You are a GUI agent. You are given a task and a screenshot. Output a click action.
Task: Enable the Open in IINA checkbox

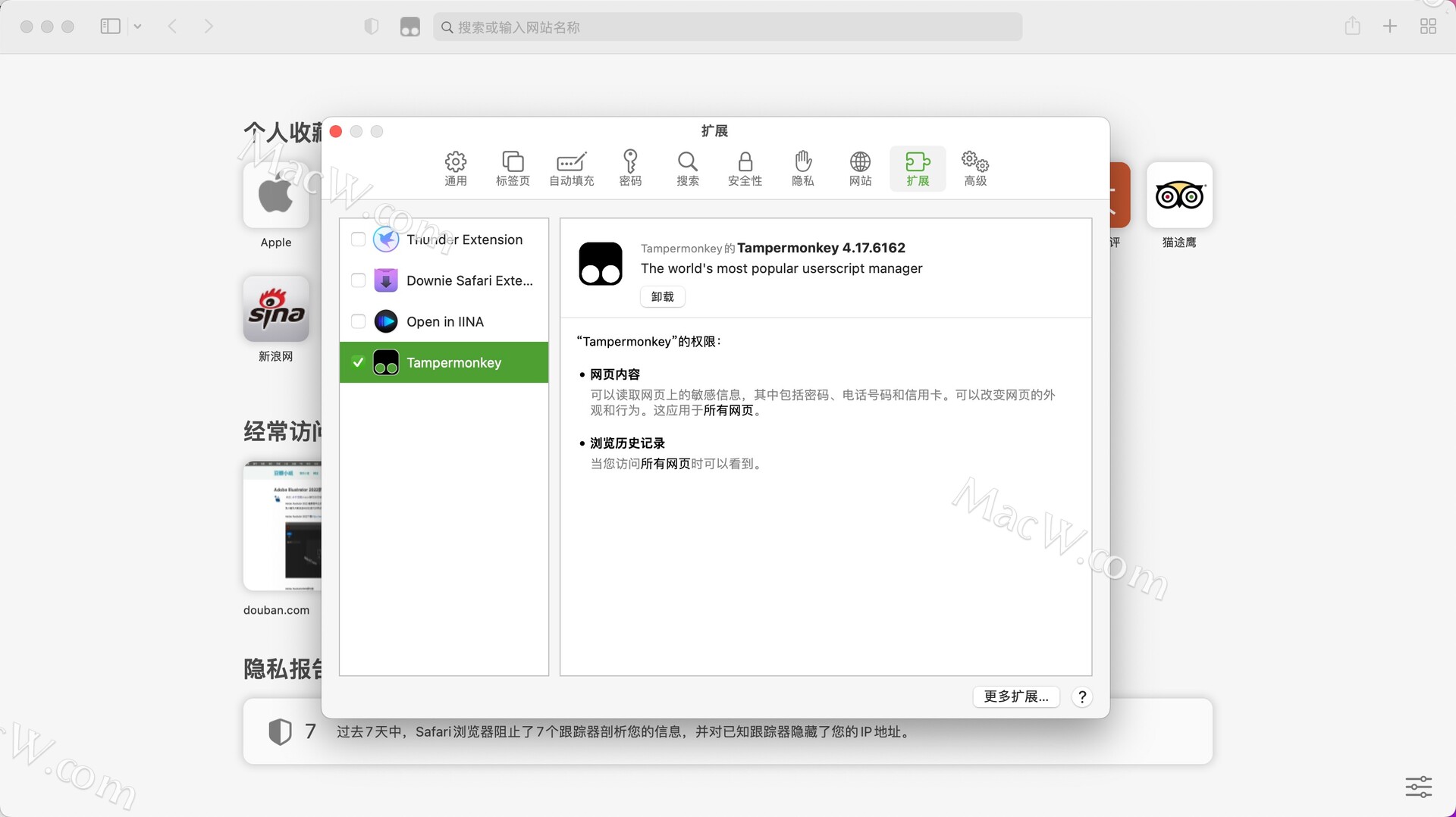click(x=358, y=321)
